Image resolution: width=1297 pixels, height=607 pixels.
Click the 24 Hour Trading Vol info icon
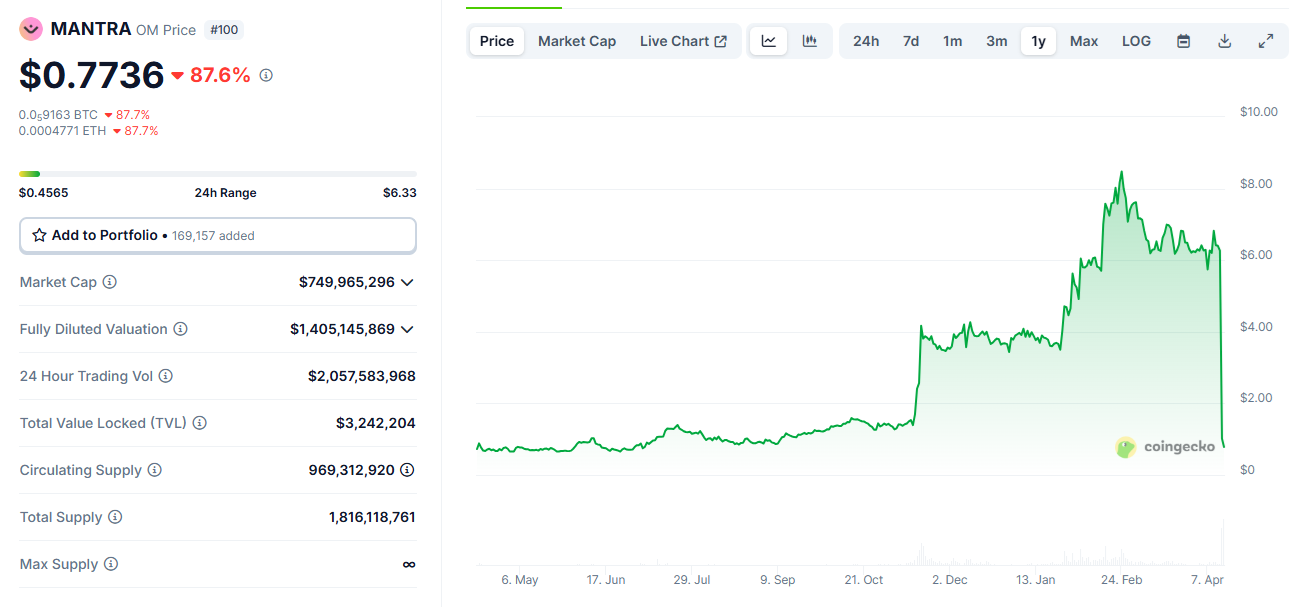[166, 376]
